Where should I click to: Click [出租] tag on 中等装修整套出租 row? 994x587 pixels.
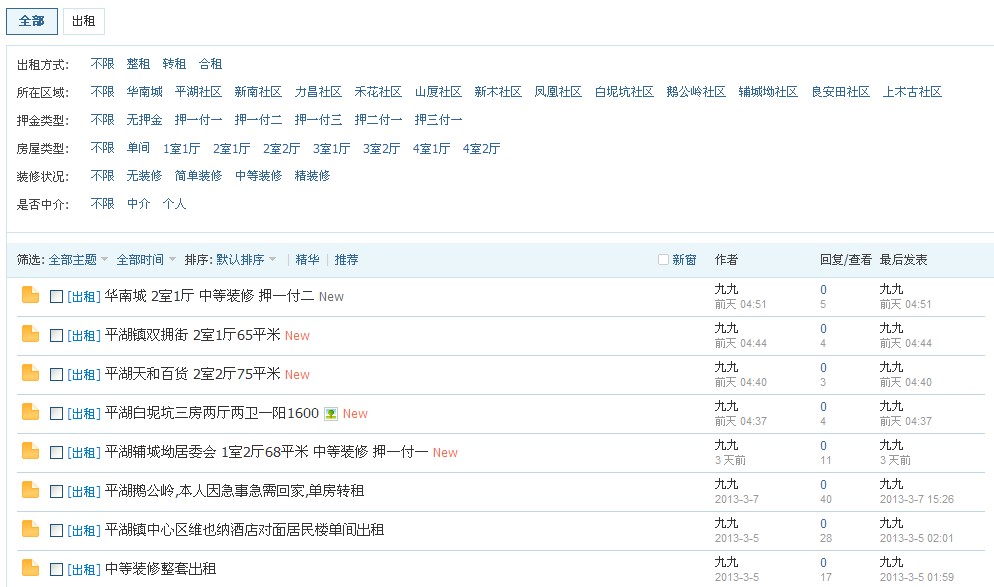tap(84, 569)
